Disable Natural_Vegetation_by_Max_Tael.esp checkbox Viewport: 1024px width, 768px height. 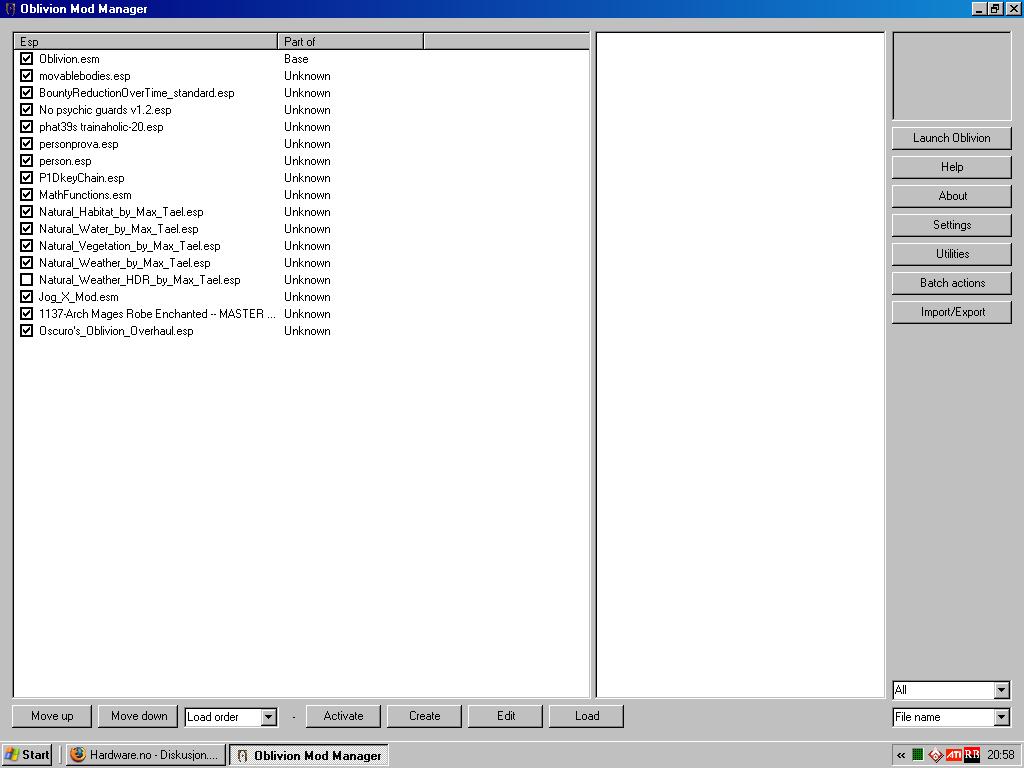(x=26, y=246)
